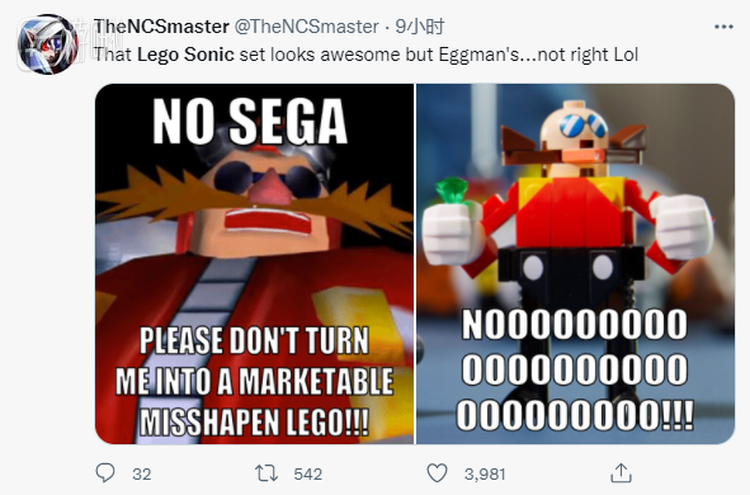This screenshot has width=750, height=495.
Task: Click the 3,981 likes count
Action: 483,472
